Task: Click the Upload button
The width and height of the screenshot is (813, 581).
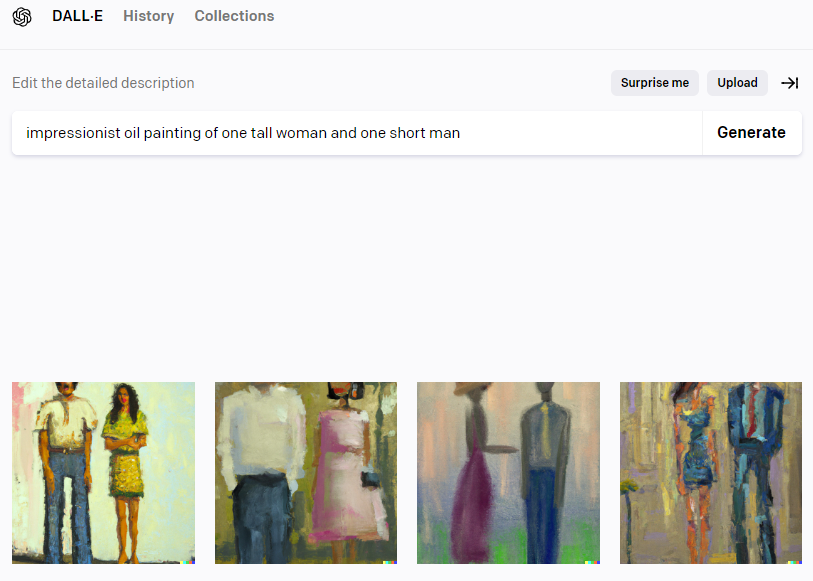Action: 737,83
